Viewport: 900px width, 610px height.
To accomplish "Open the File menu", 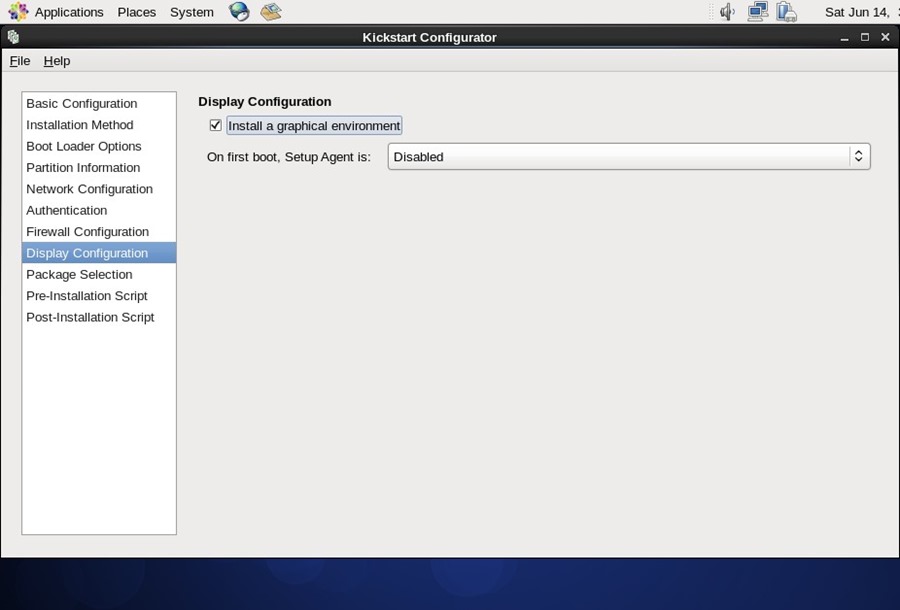I will tap(19, 60).
